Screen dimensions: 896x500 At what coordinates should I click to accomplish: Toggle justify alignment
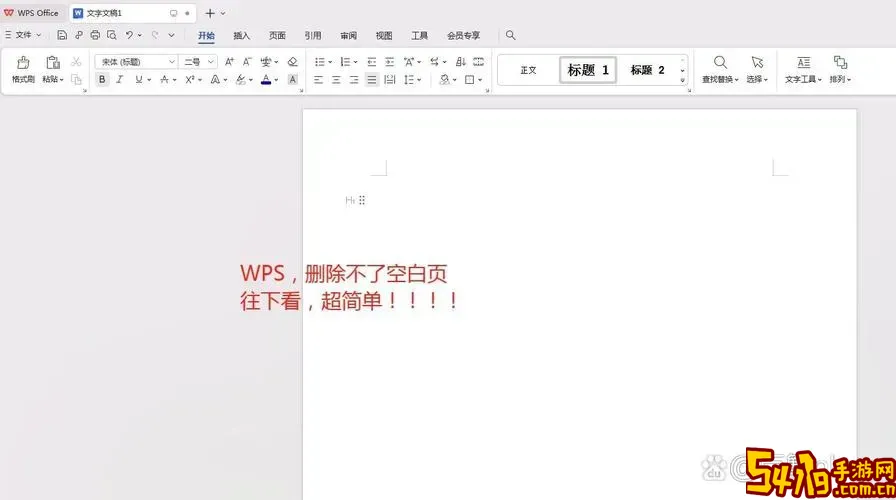(372, 80)
